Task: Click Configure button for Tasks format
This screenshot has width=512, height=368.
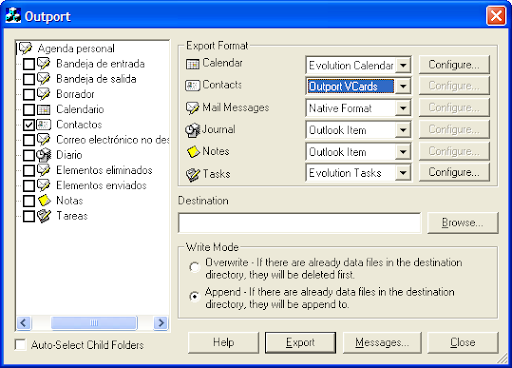Action: pos(454,172)
